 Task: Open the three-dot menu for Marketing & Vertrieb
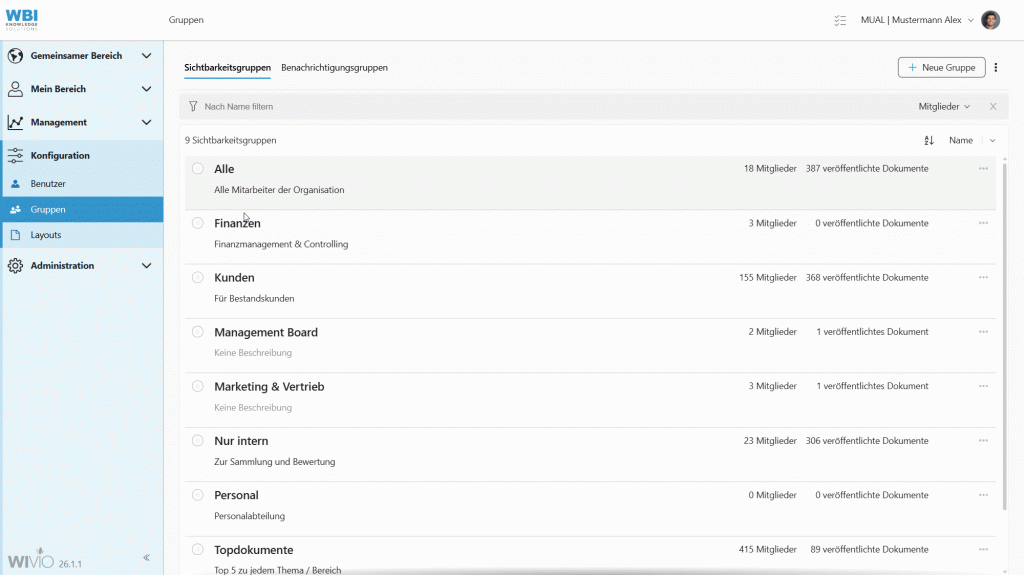983,386
